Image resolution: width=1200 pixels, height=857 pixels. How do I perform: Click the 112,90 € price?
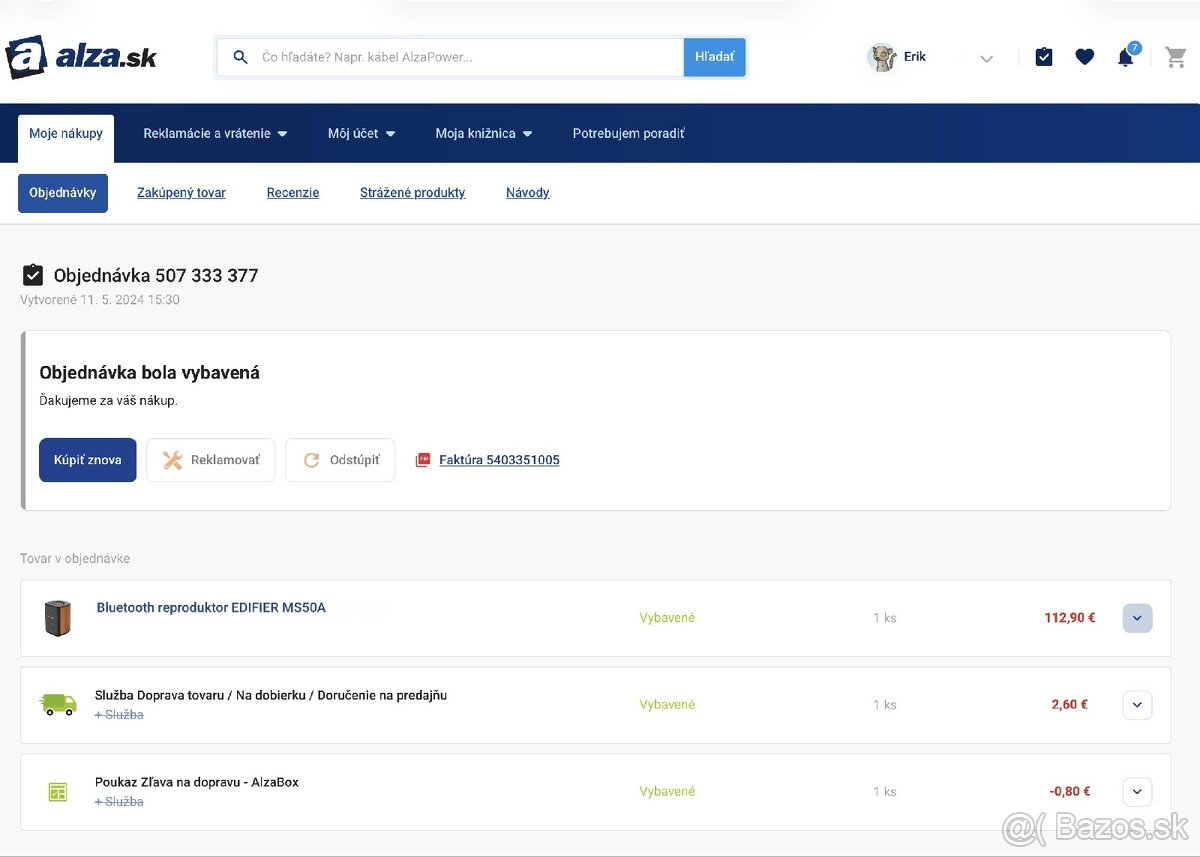point(1070,618)
